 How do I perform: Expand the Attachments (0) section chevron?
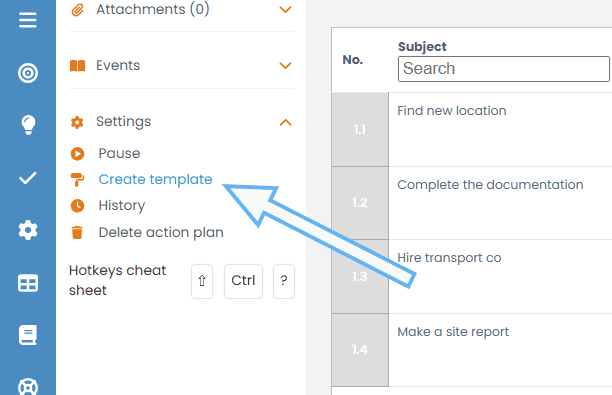[285, 9]
